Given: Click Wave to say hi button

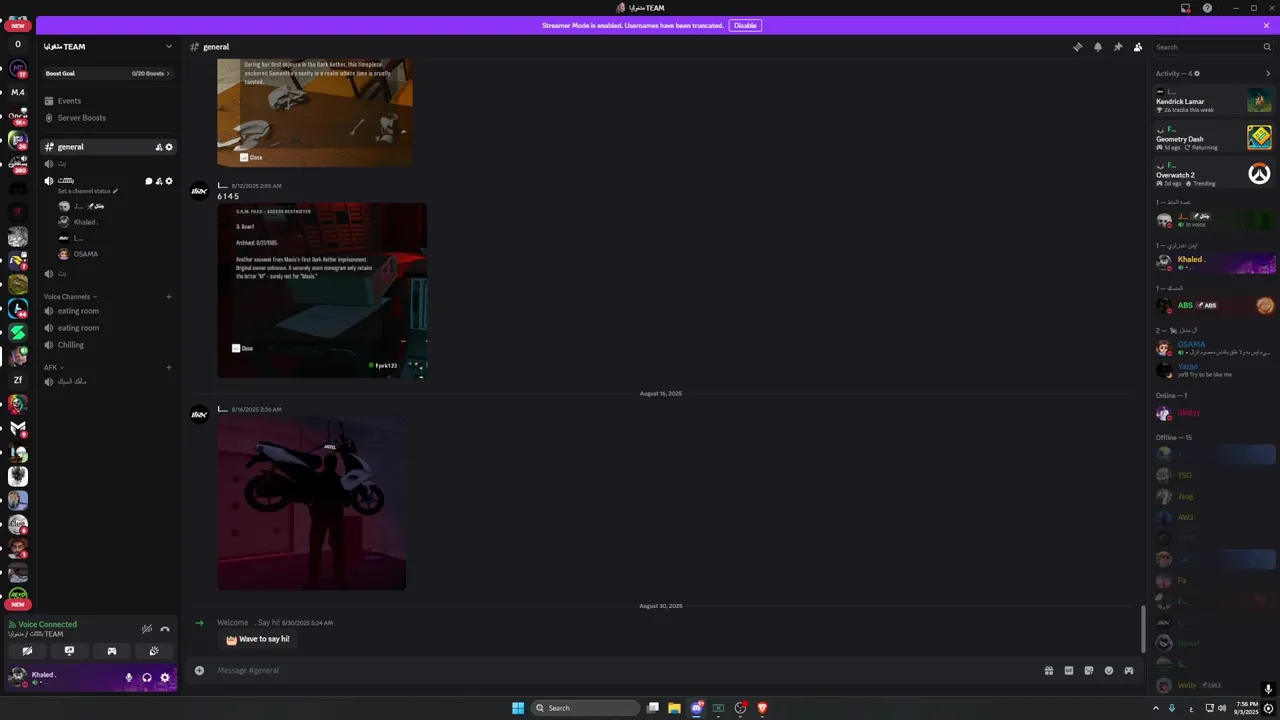Looking at the screenshot, I should coord(257,639).
